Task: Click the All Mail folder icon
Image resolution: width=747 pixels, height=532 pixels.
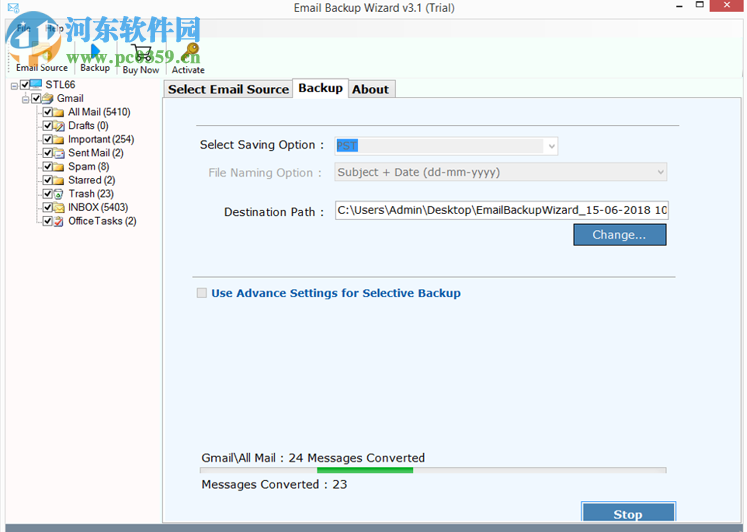Action: [59, 112]
